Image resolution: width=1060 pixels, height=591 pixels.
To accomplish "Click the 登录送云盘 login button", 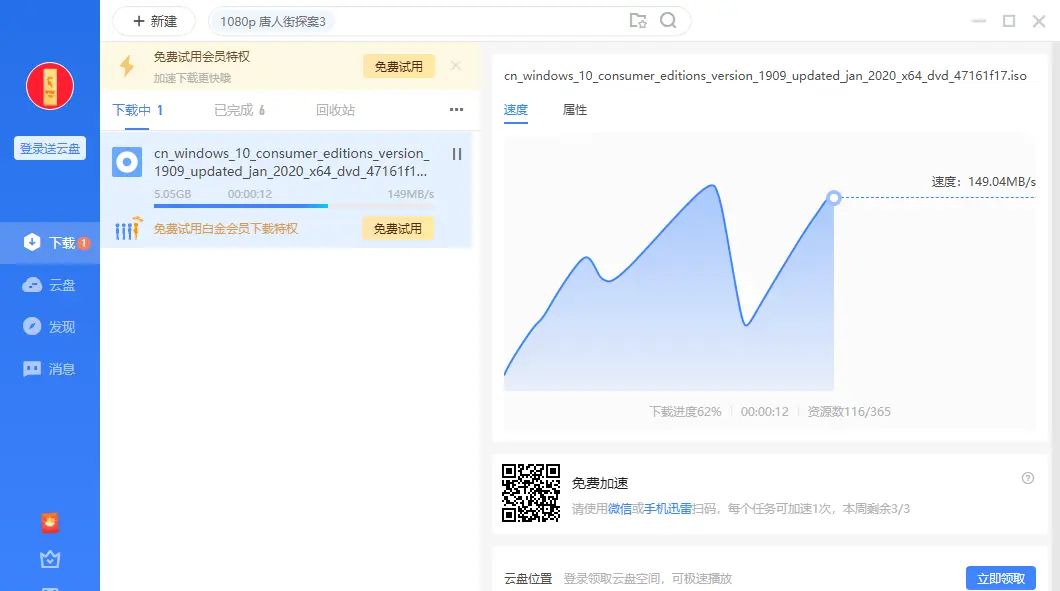I will [x=50, y=148].
